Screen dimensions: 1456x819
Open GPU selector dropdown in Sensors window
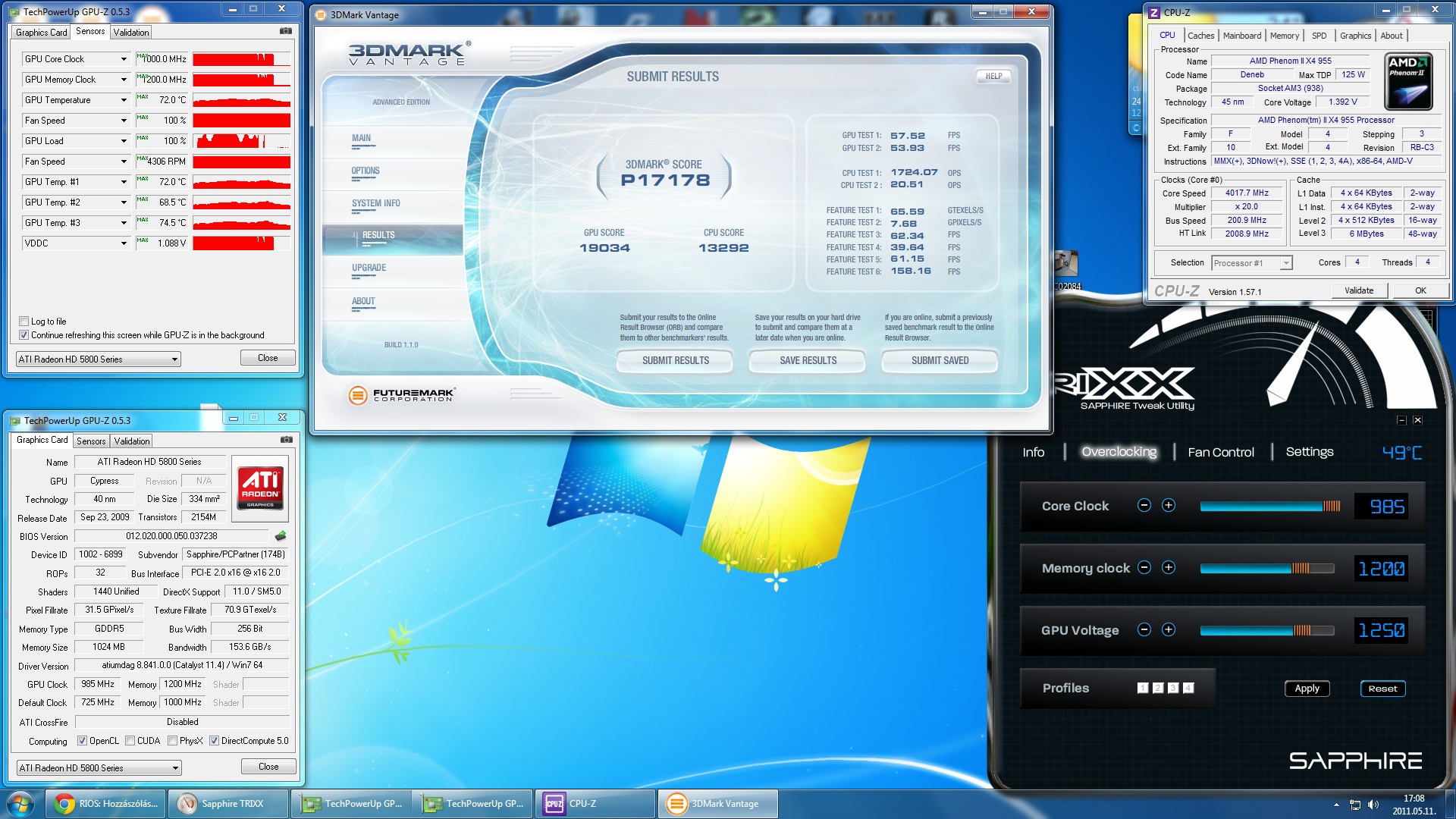[x=99, y=359]
